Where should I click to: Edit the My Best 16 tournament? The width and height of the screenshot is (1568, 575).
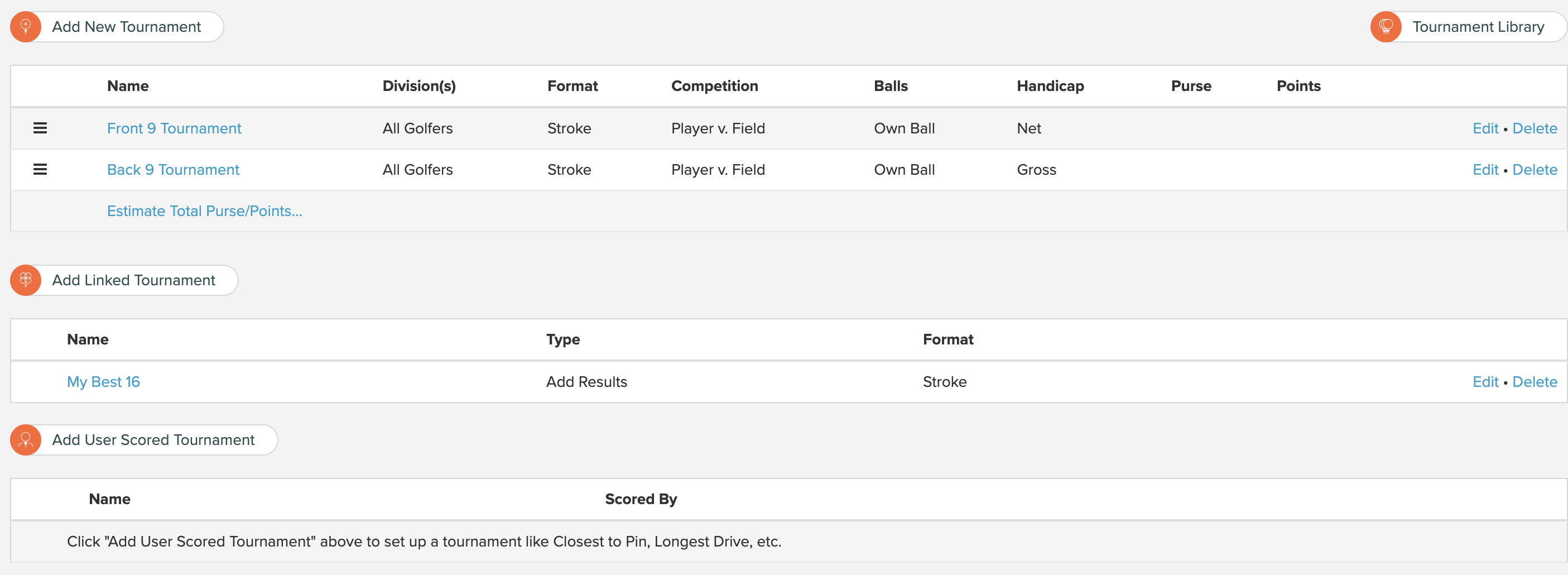1485,382
